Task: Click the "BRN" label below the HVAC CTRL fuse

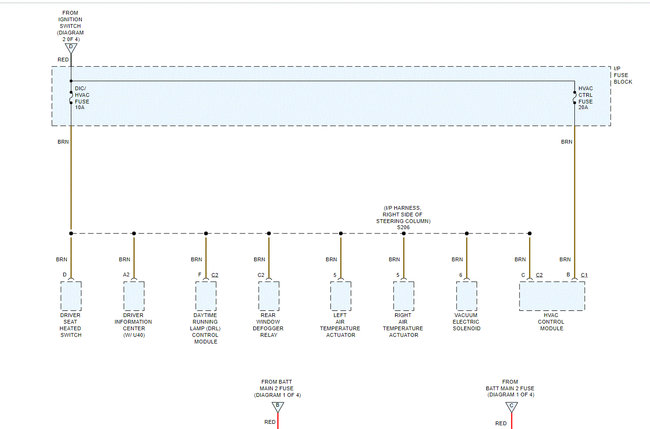Action: [x=567, y=142]
